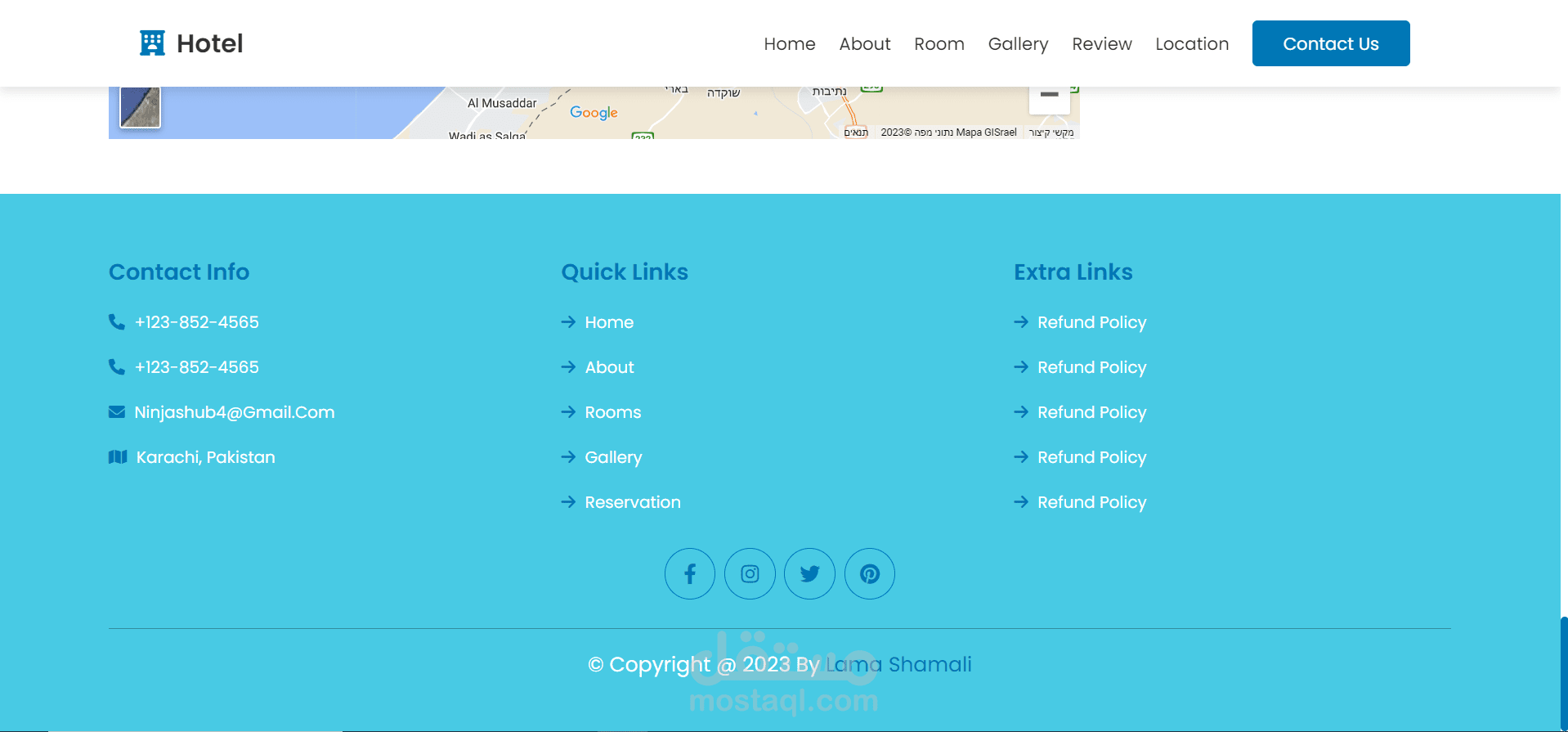The image size is (1568, 732).
Task: Open the Twitter social icon
Action: pyautogui.click(x=809, y=573)
